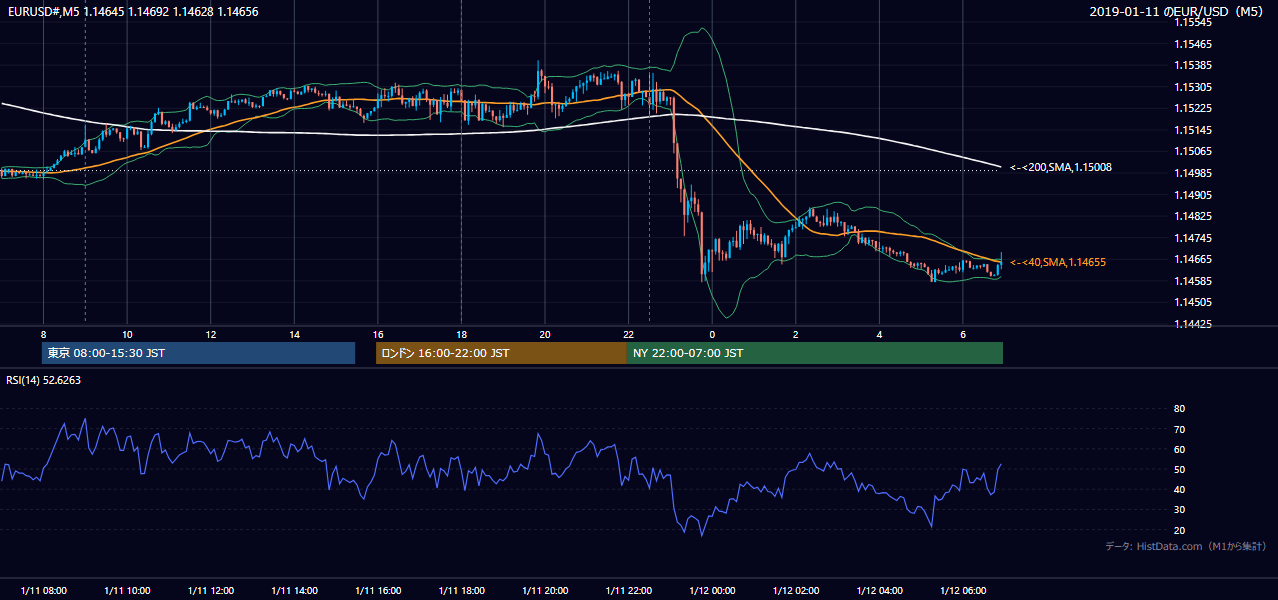The width and height of the screenshot is (1278, 600).
Task: Click RSI scale value 60
Action: [1179, 449]
